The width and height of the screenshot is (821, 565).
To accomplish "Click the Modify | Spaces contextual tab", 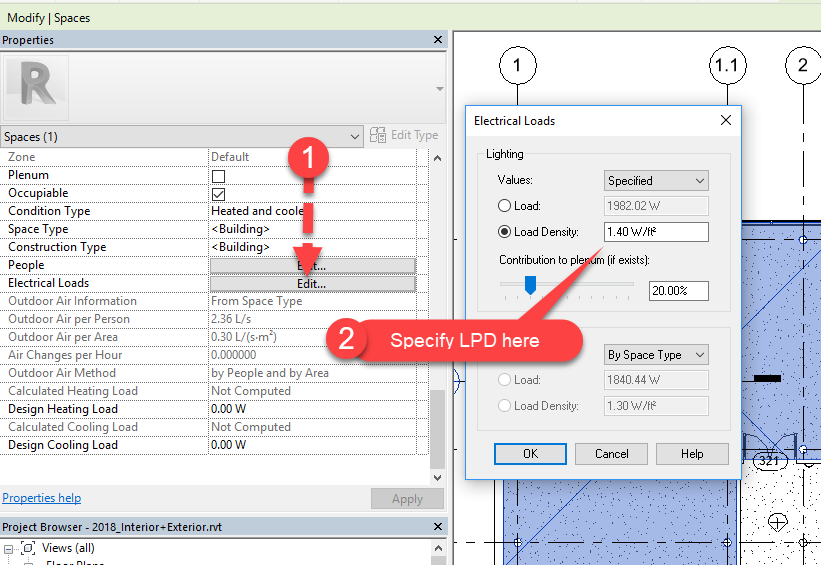I will click(x=49, y=18).
